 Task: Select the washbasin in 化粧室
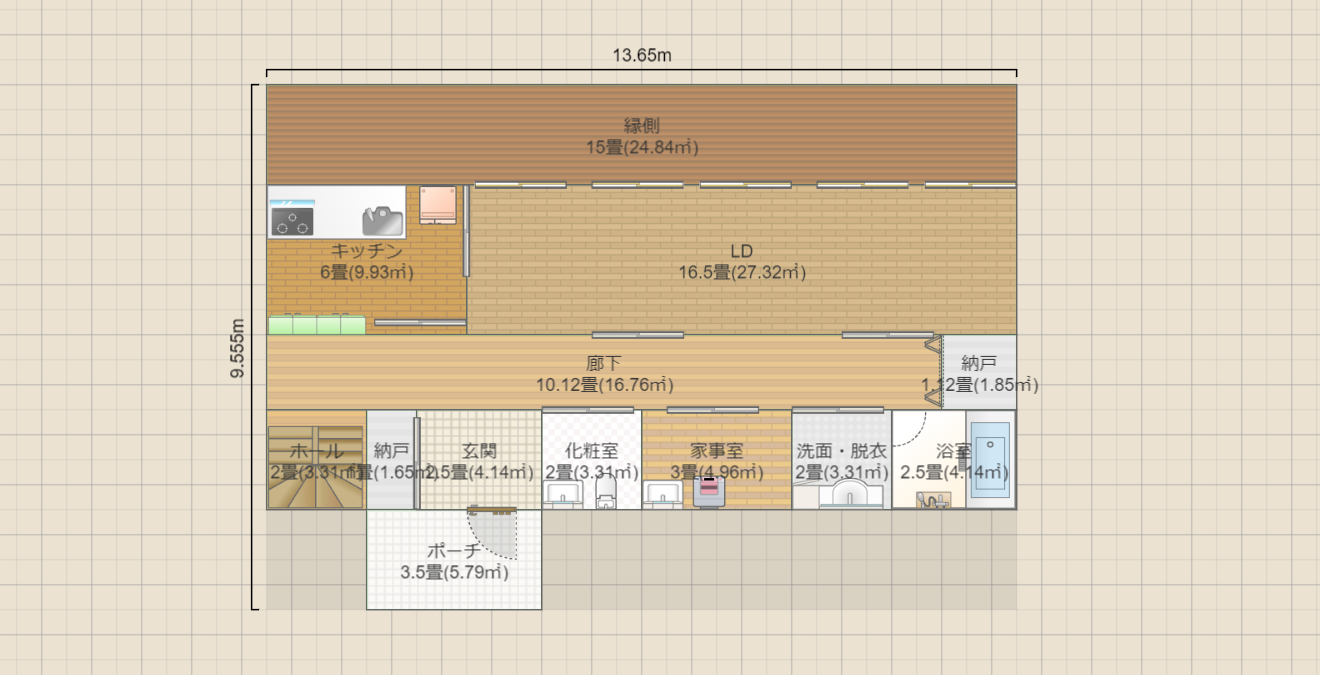[562, 495]
